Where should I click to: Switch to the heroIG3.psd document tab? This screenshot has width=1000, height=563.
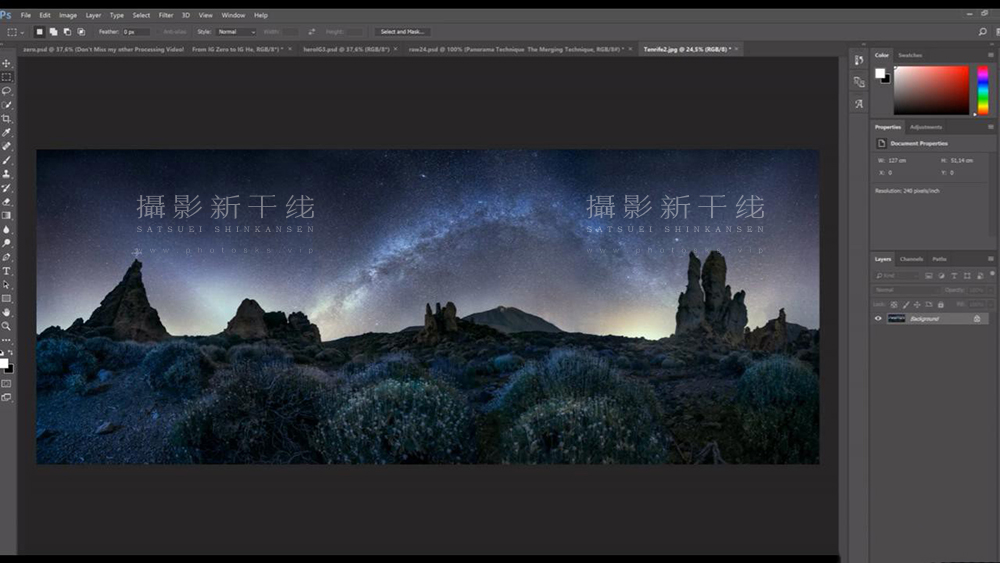click(x=346, y=49)
